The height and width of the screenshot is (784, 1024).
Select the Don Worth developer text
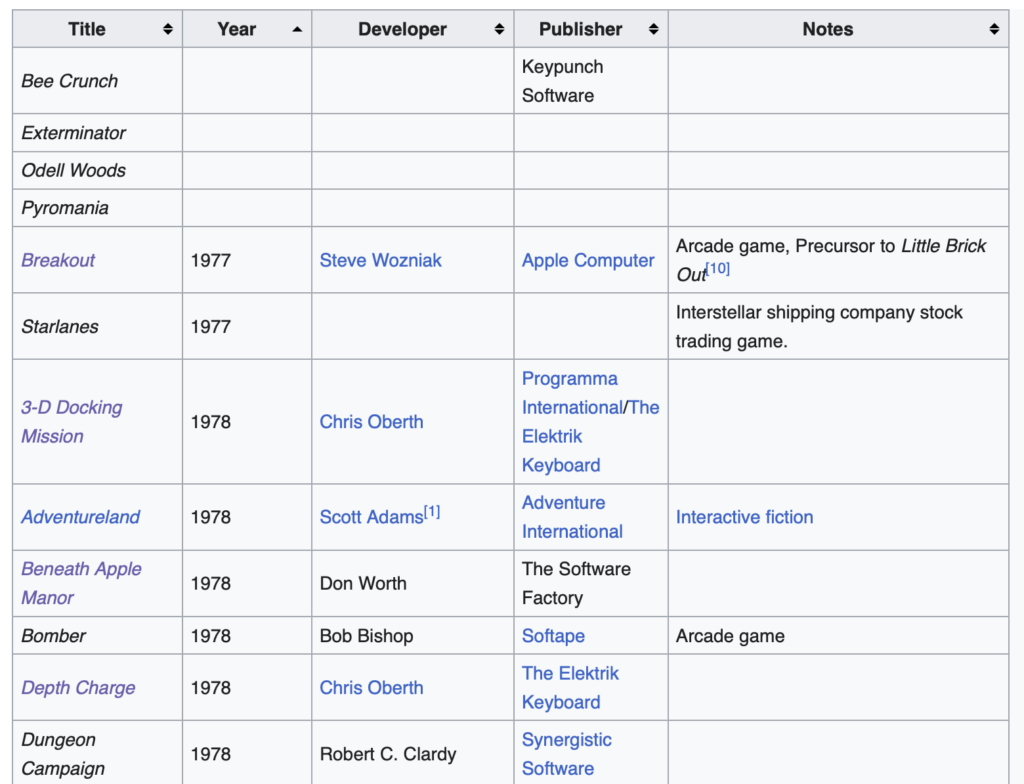pyautogui.click(x=363, y=583)
